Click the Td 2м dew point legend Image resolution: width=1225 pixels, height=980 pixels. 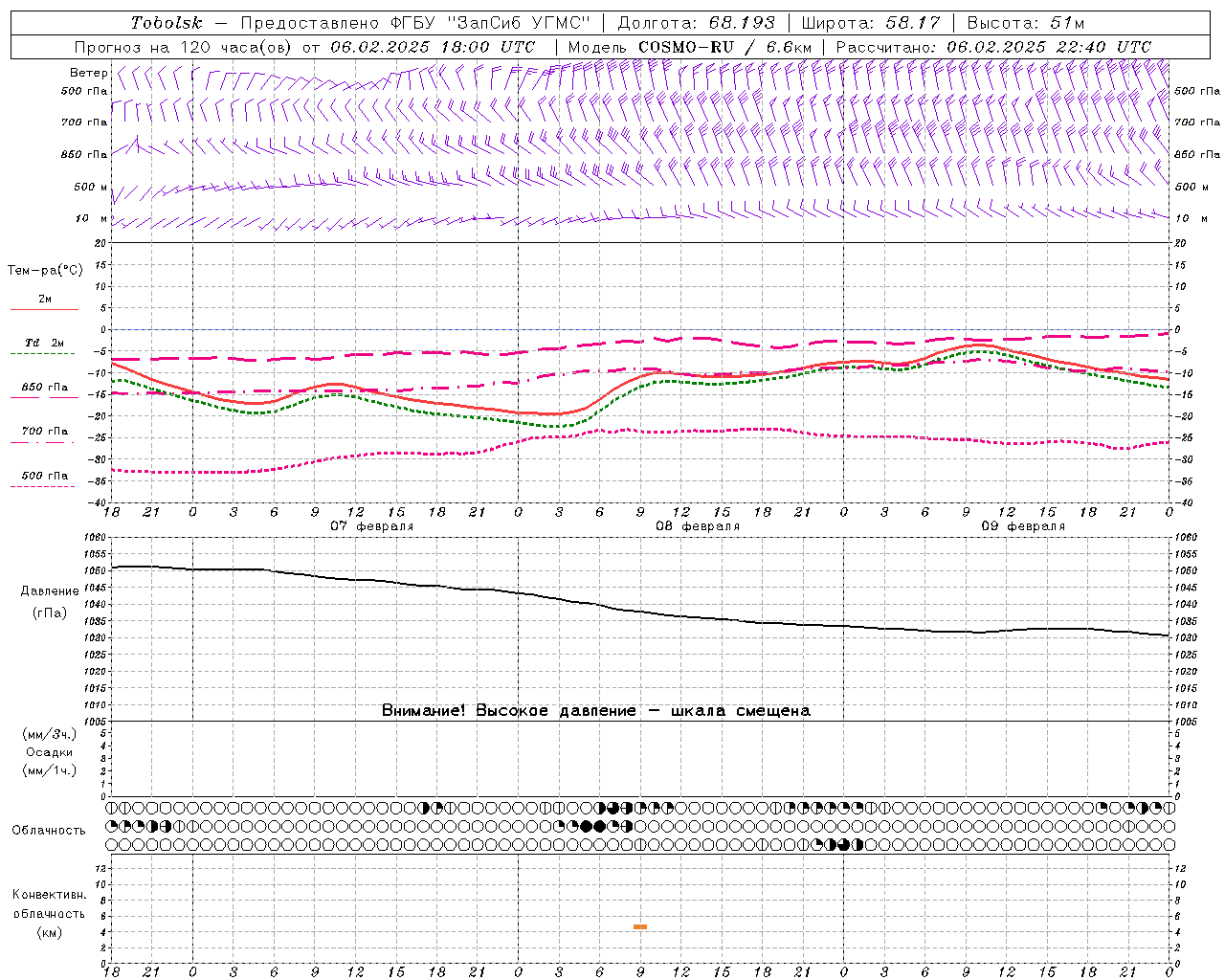point(44,343)
